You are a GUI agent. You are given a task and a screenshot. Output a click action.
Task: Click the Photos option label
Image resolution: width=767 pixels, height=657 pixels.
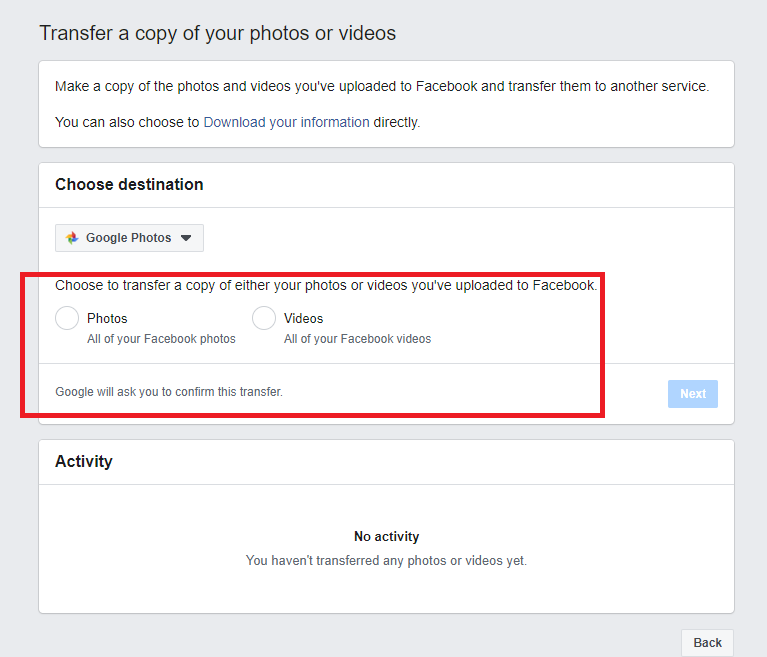[x=107, y=318]
